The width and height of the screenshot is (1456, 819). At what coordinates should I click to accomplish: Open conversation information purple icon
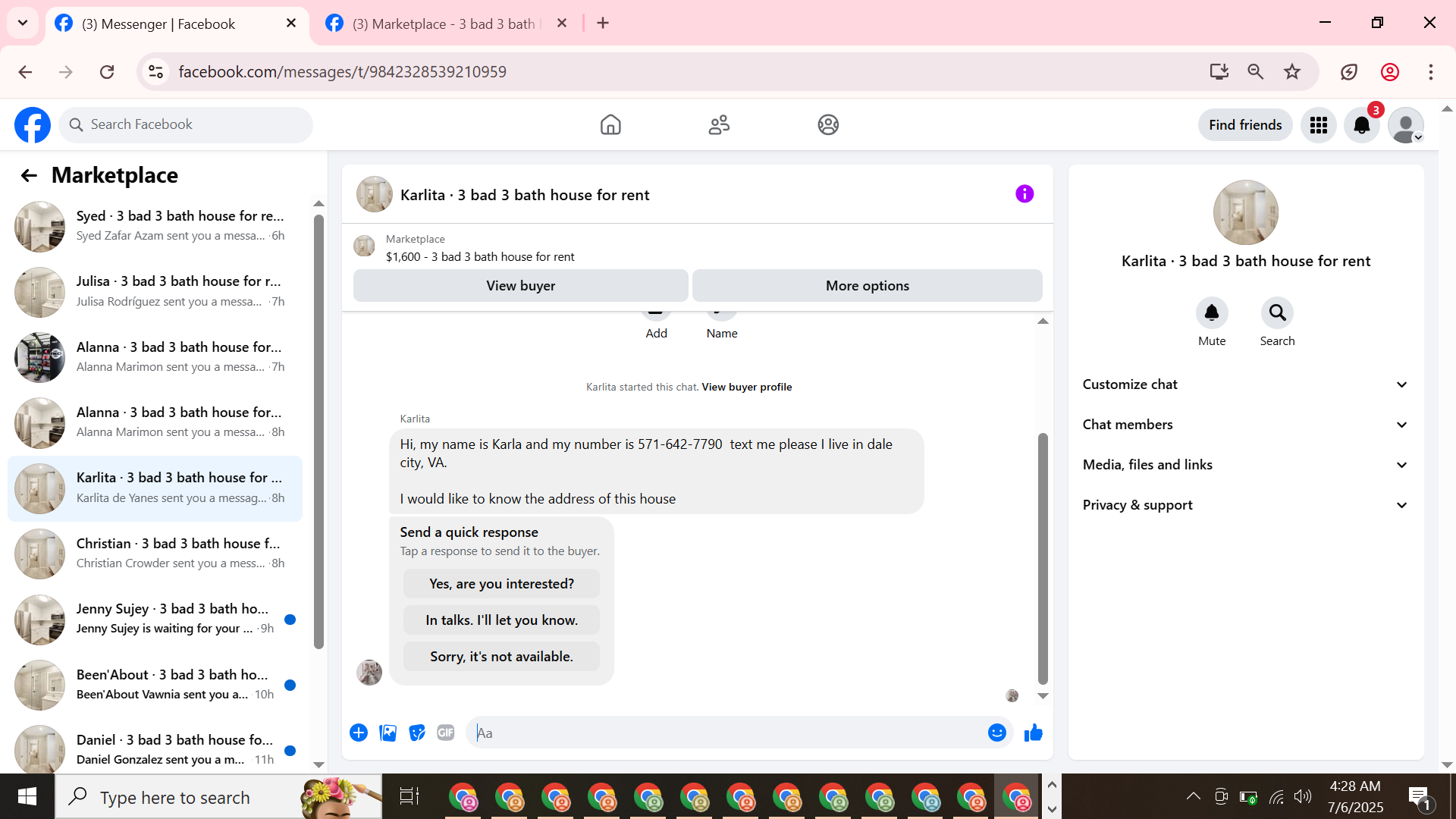pos(1025,194)
